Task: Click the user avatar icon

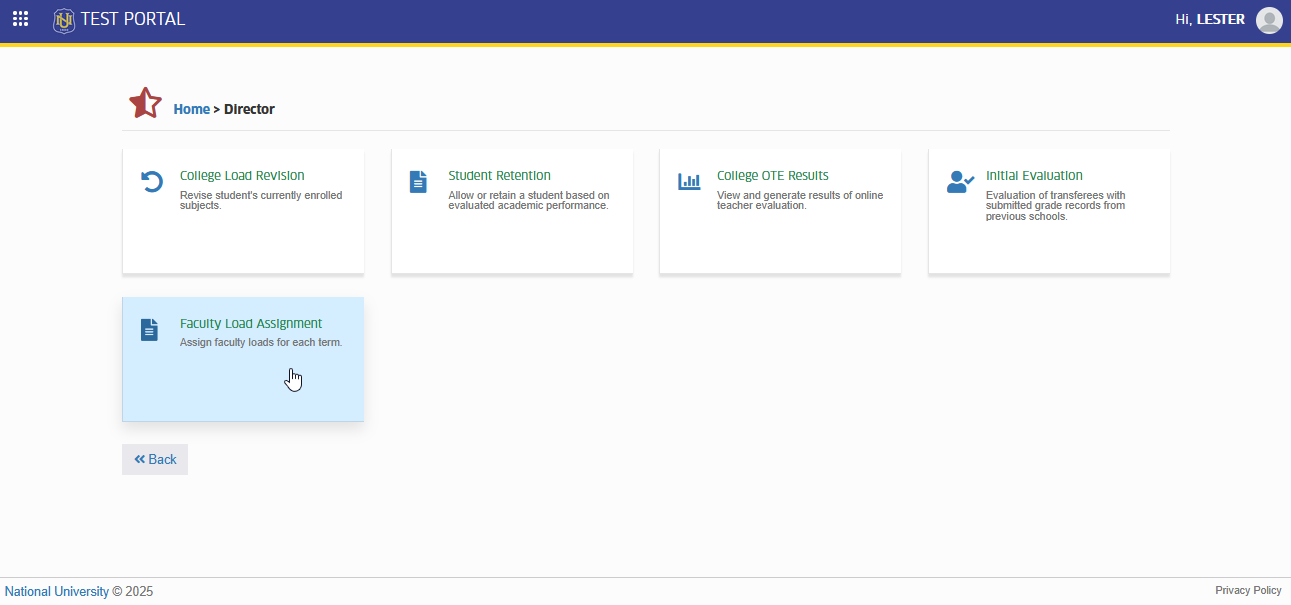Action: point(1269,20)
